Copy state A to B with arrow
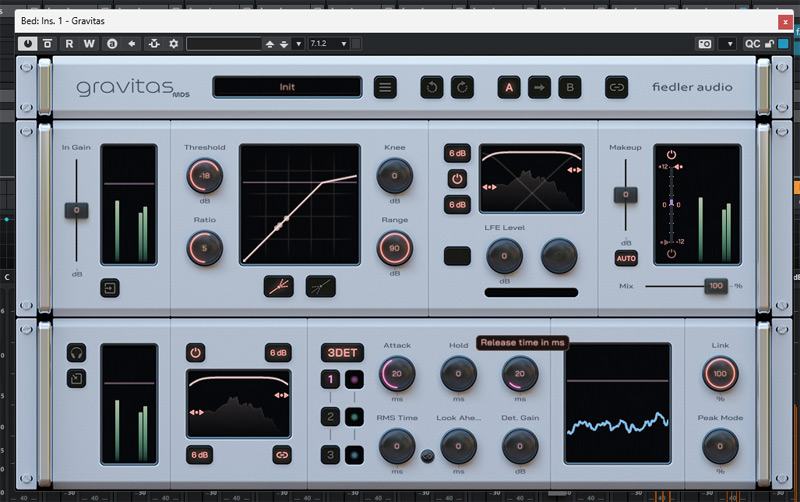 tap(539, 88)
